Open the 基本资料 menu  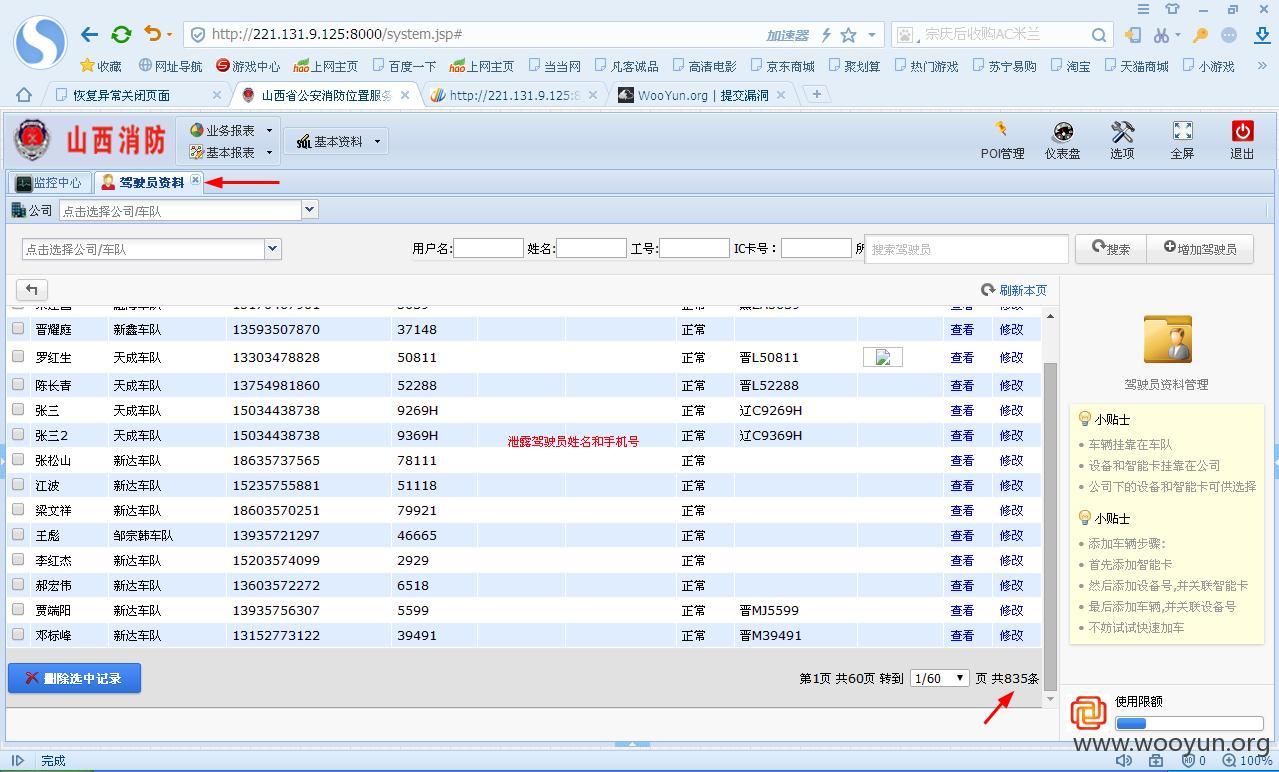pyautogui.click(x=338, y=141)
